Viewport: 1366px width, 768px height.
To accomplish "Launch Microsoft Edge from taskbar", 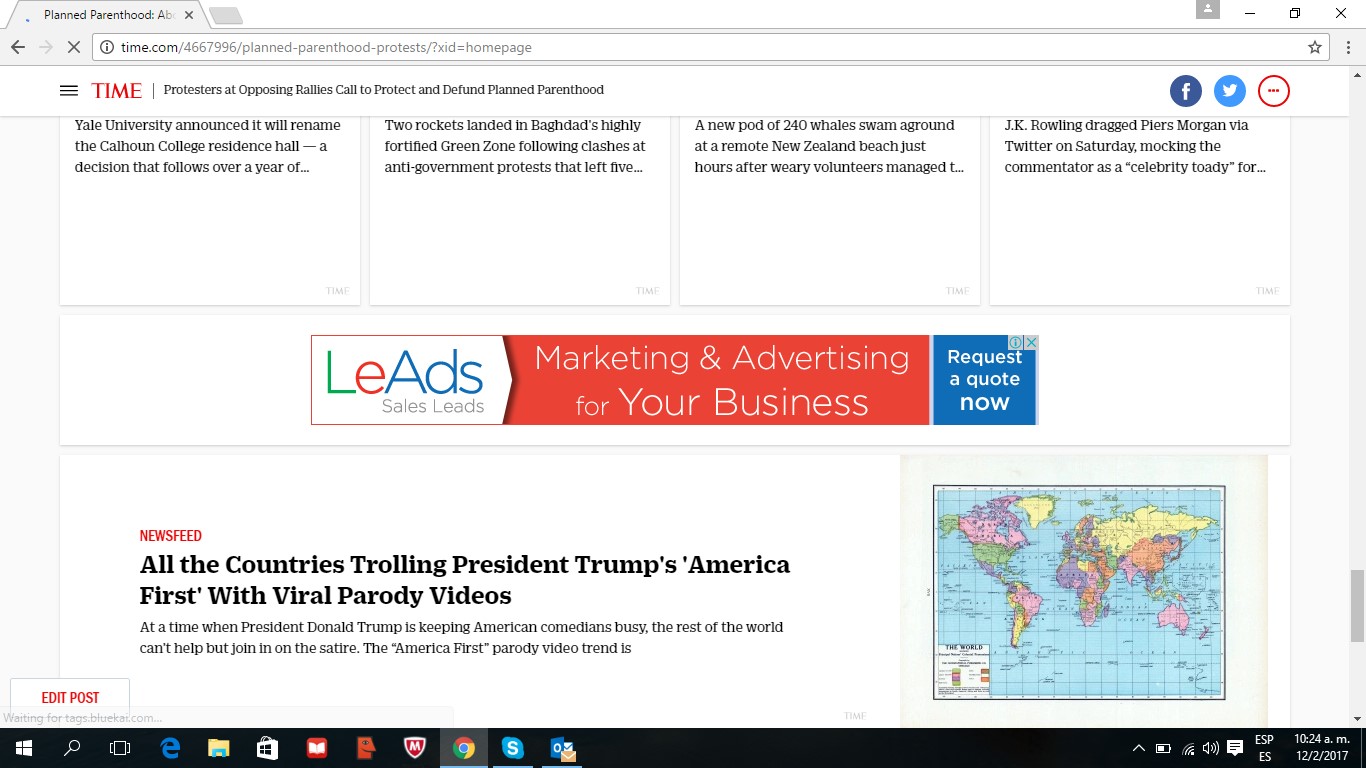I will tap(170, 748).
